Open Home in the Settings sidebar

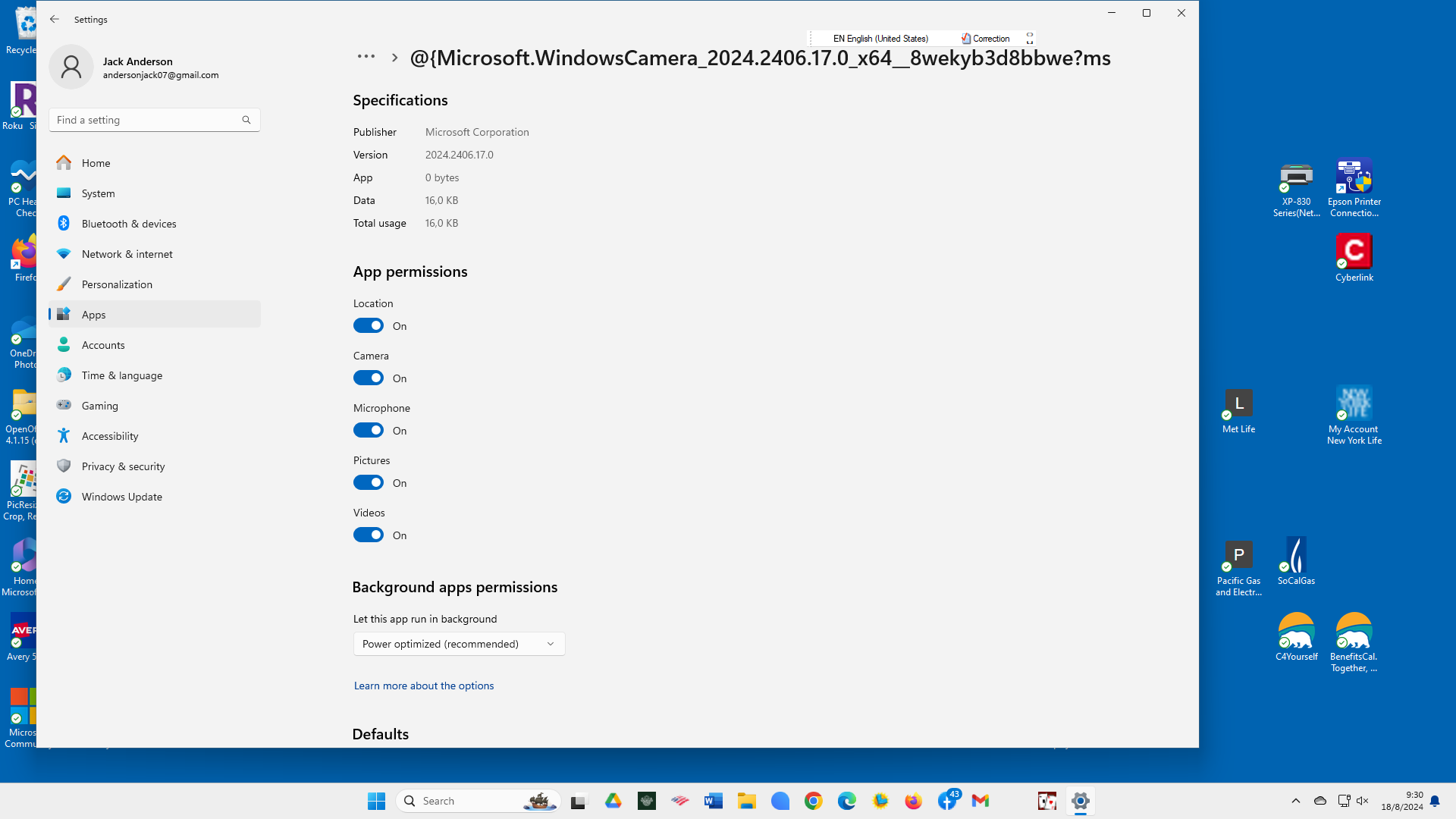(155, 163)
